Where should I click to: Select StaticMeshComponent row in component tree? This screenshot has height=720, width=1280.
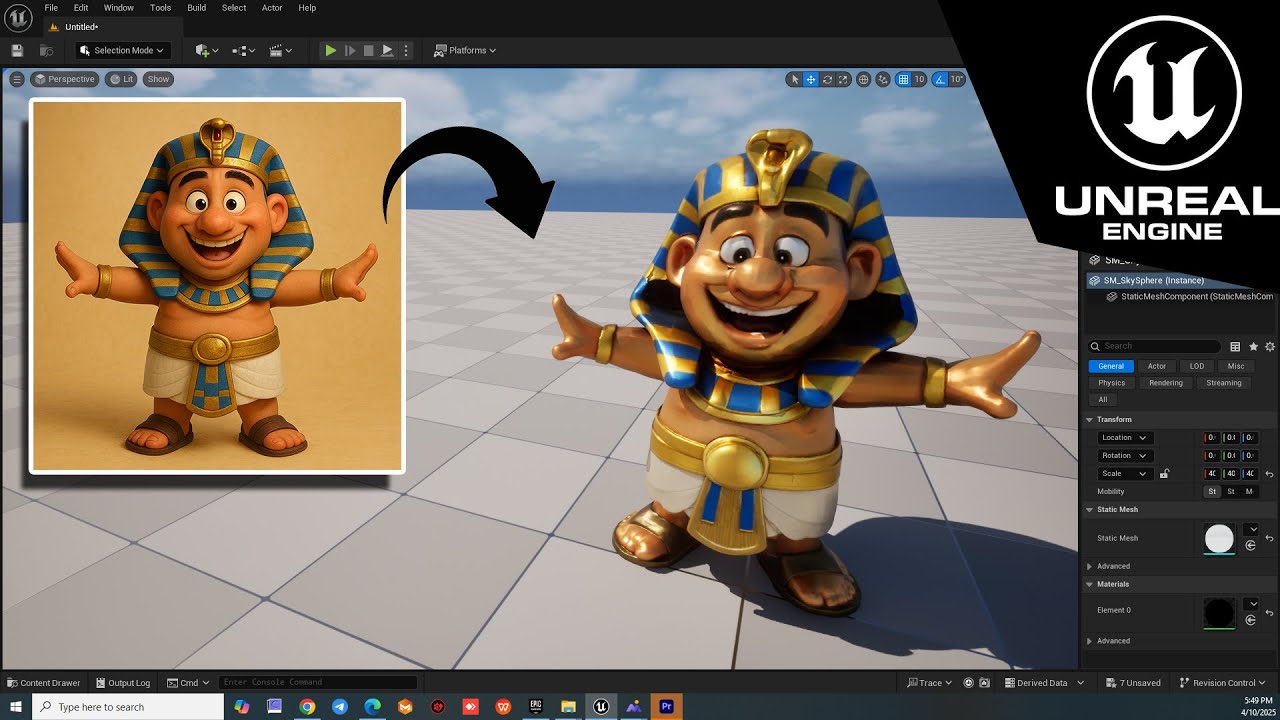[1190, 296]
